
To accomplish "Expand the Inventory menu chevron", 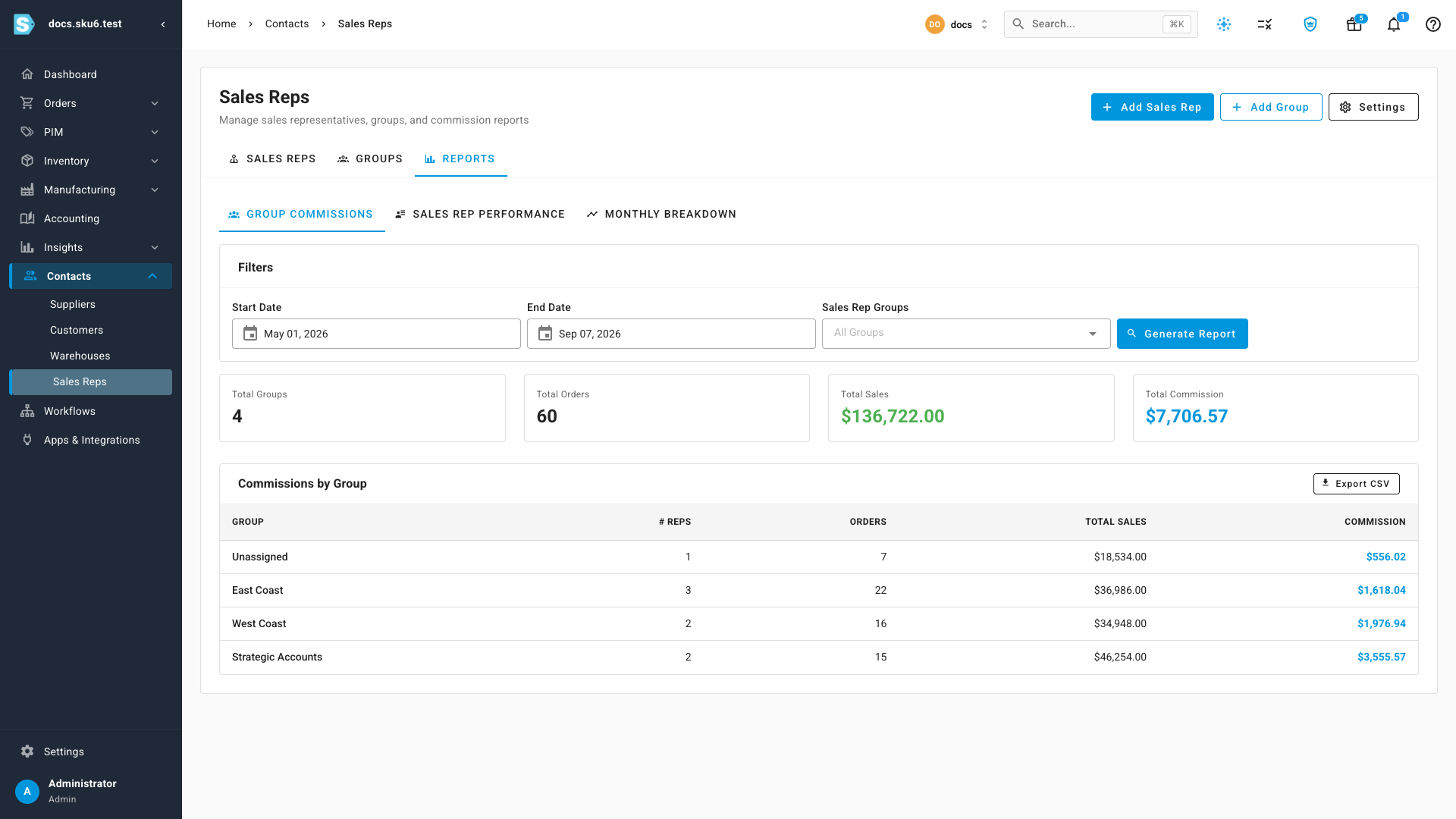I will [155, 161].
